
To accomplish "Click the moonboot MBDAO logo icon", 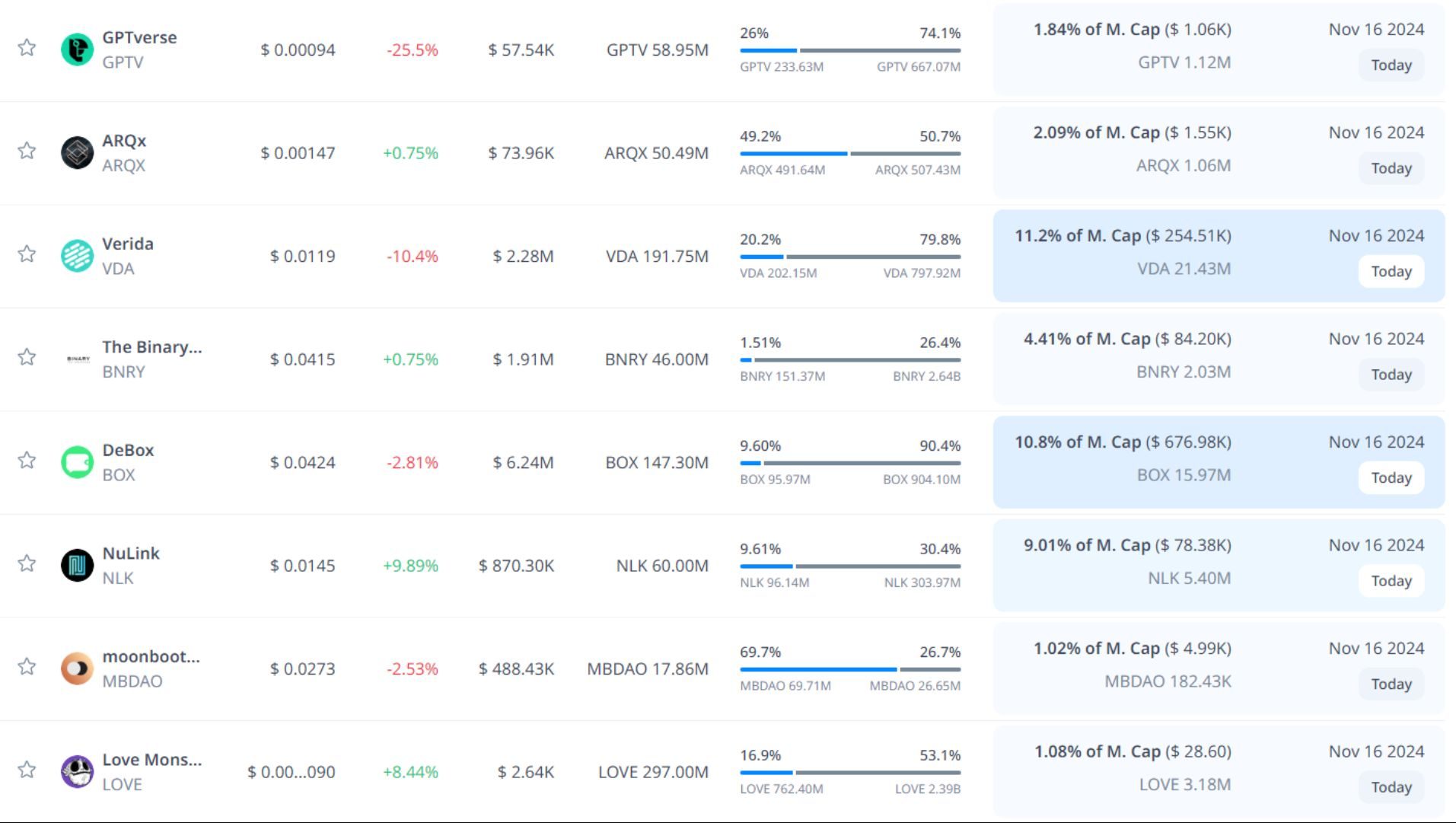I will 77,669.
